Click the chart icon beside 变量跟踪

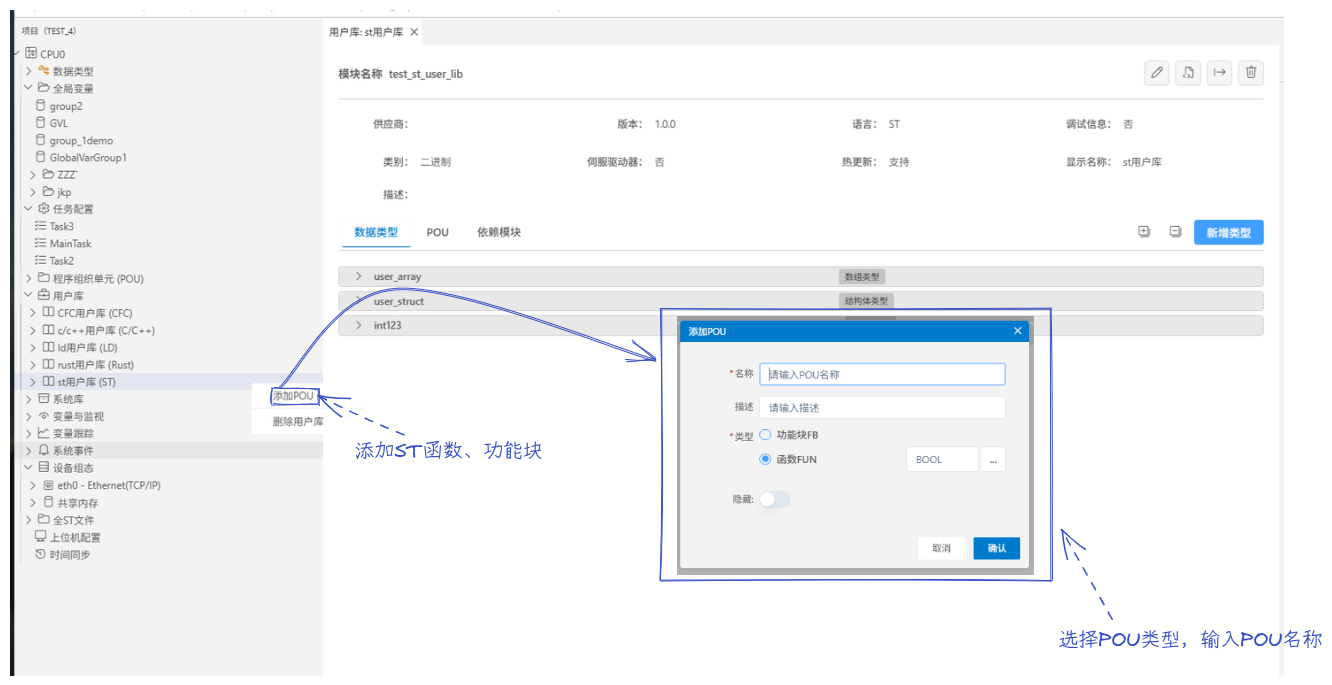pyautogui.click(x=44, y=433)
